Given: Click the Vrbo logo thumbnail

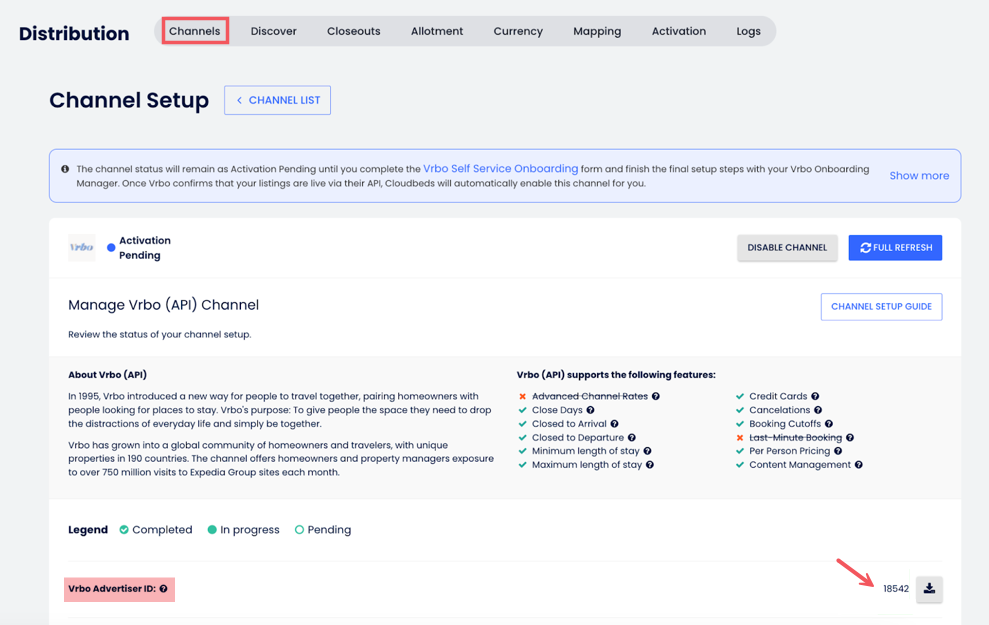Looking at the screenshot, I should click(x=82, y=247).
